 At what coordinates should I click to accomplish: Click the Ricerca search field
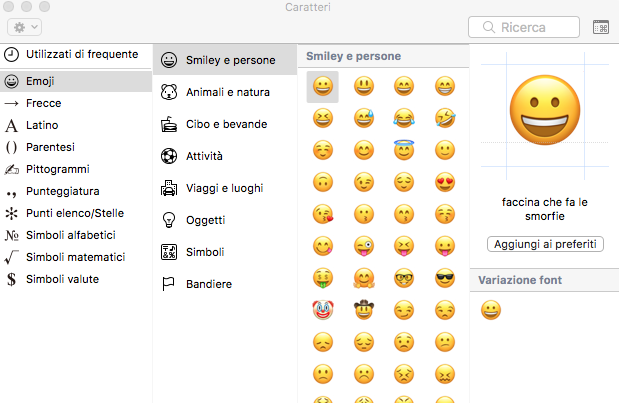[x=524, y=27]
